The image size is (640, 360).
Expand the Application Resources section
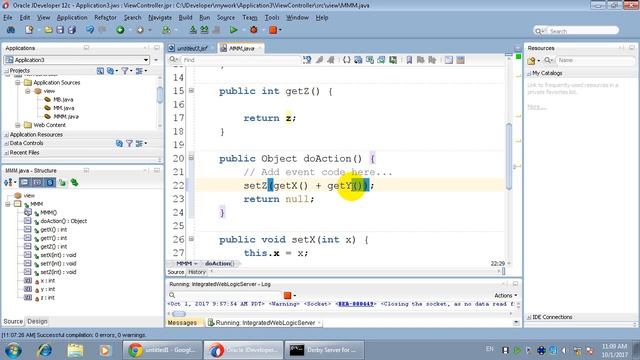[x=7, y=135]
